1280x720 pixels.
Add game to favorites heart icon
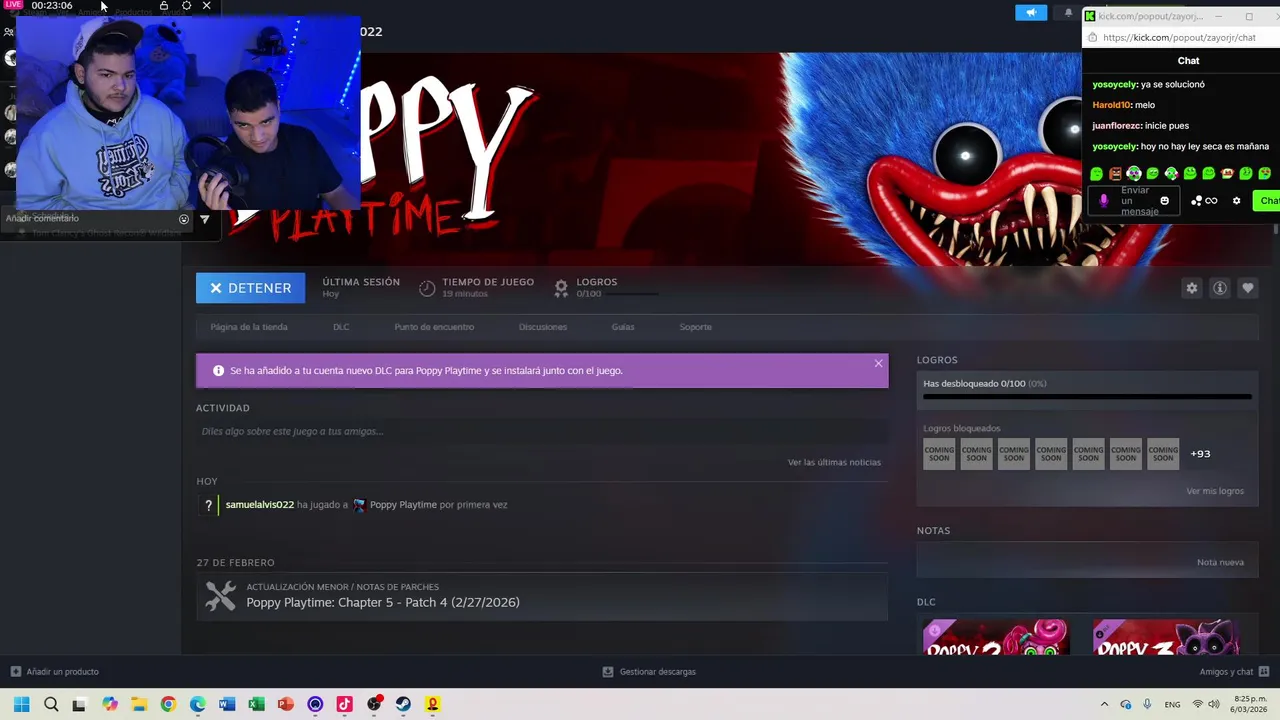tap(1247, 288)
